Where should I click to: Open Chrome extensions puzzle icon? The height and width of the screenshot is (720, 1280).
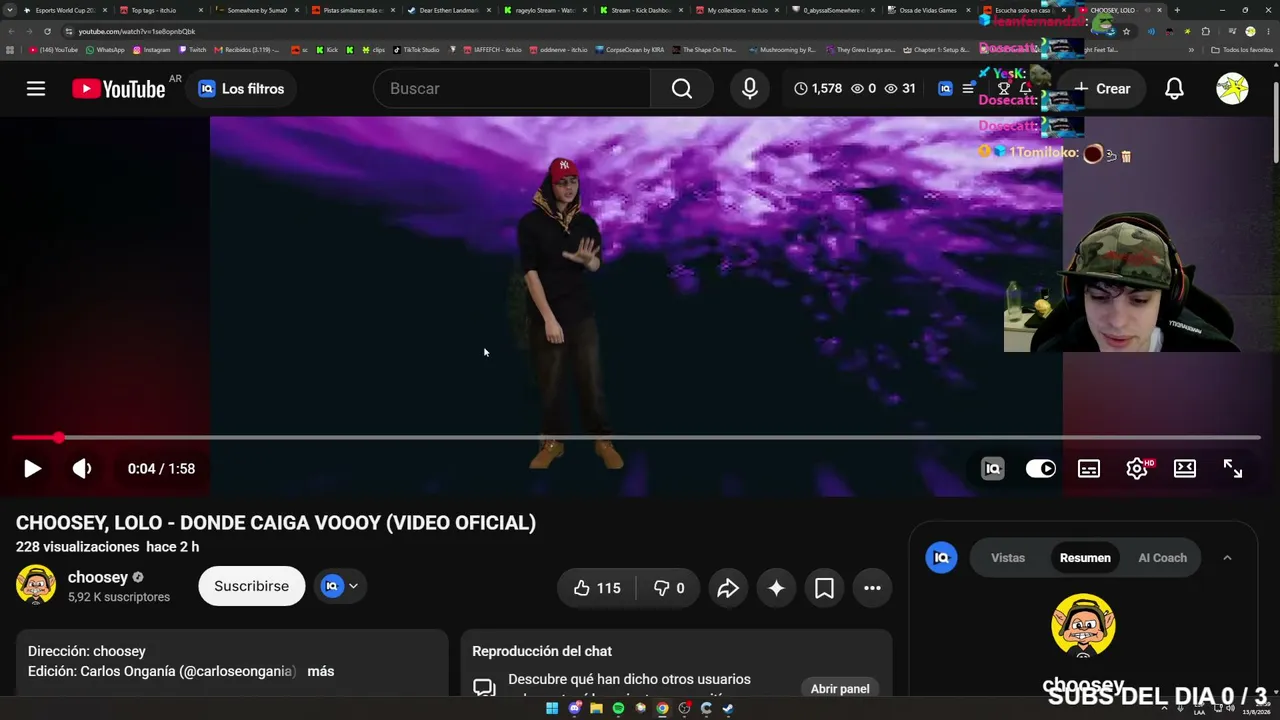[1205, 31]
